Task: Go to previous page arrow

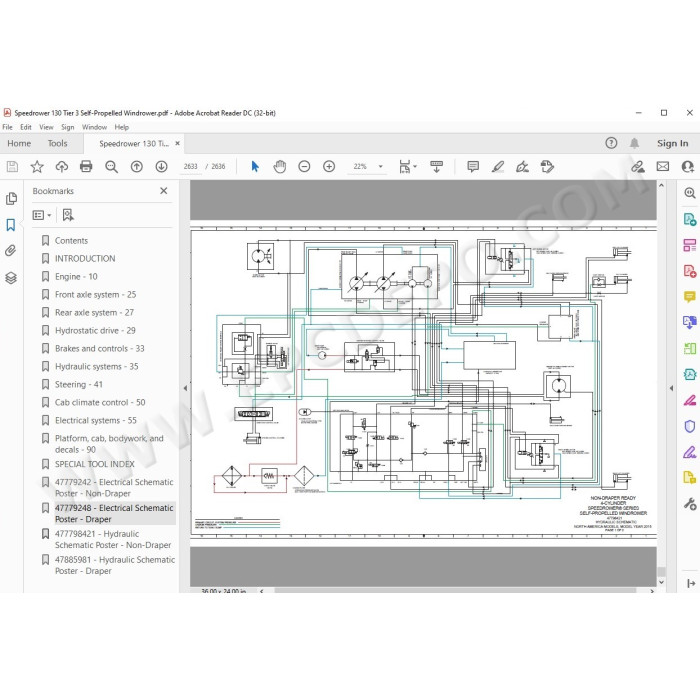Action: 137,167
